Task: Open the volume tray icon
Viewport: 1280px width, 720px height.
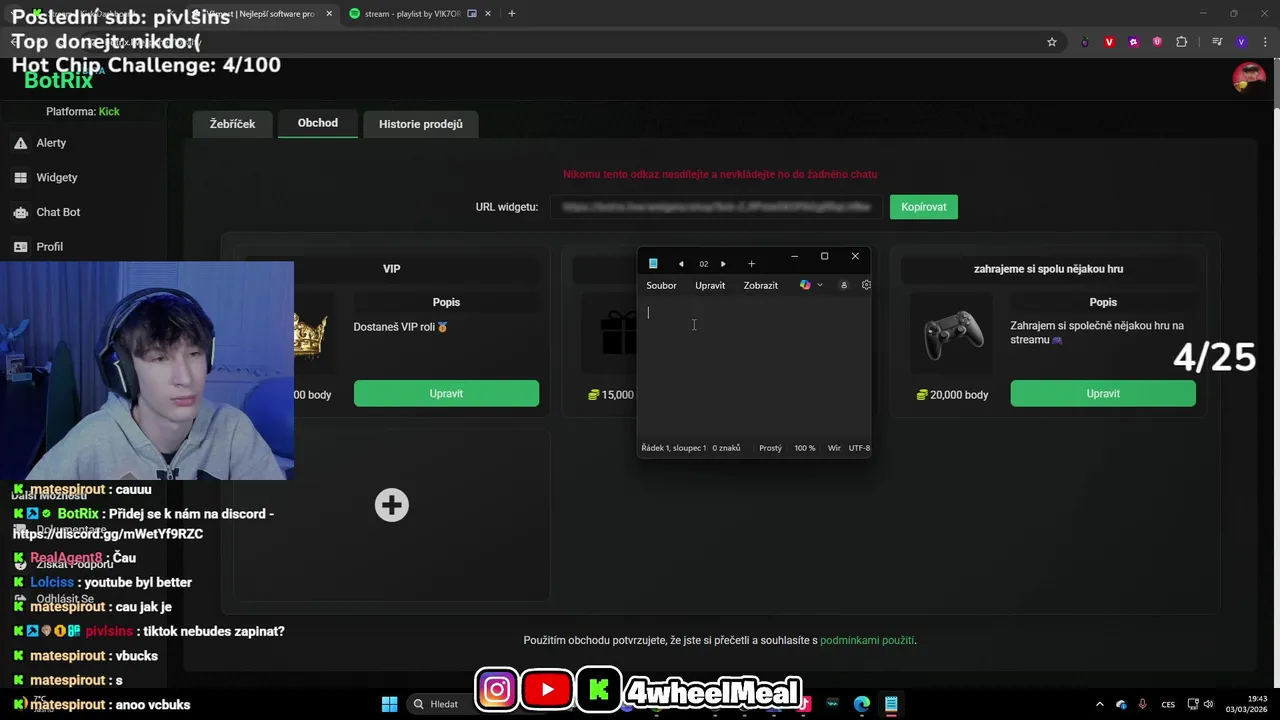Action: (x=1208, y=704)
